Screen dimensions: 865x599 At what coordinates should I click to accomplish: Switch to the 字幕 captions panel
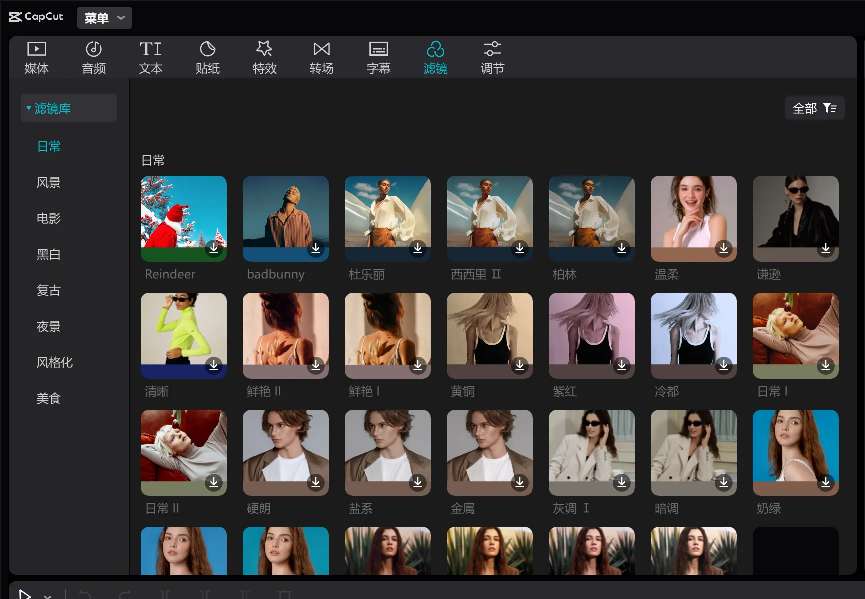[378, 58]
